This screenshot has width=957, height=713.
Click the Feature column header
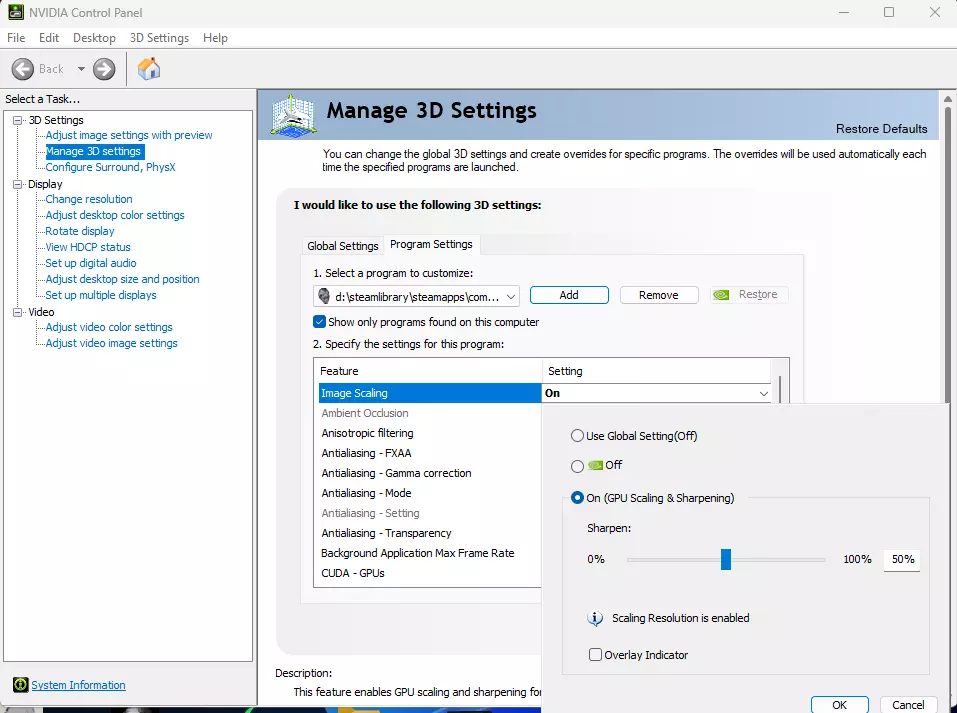point(428,371)
